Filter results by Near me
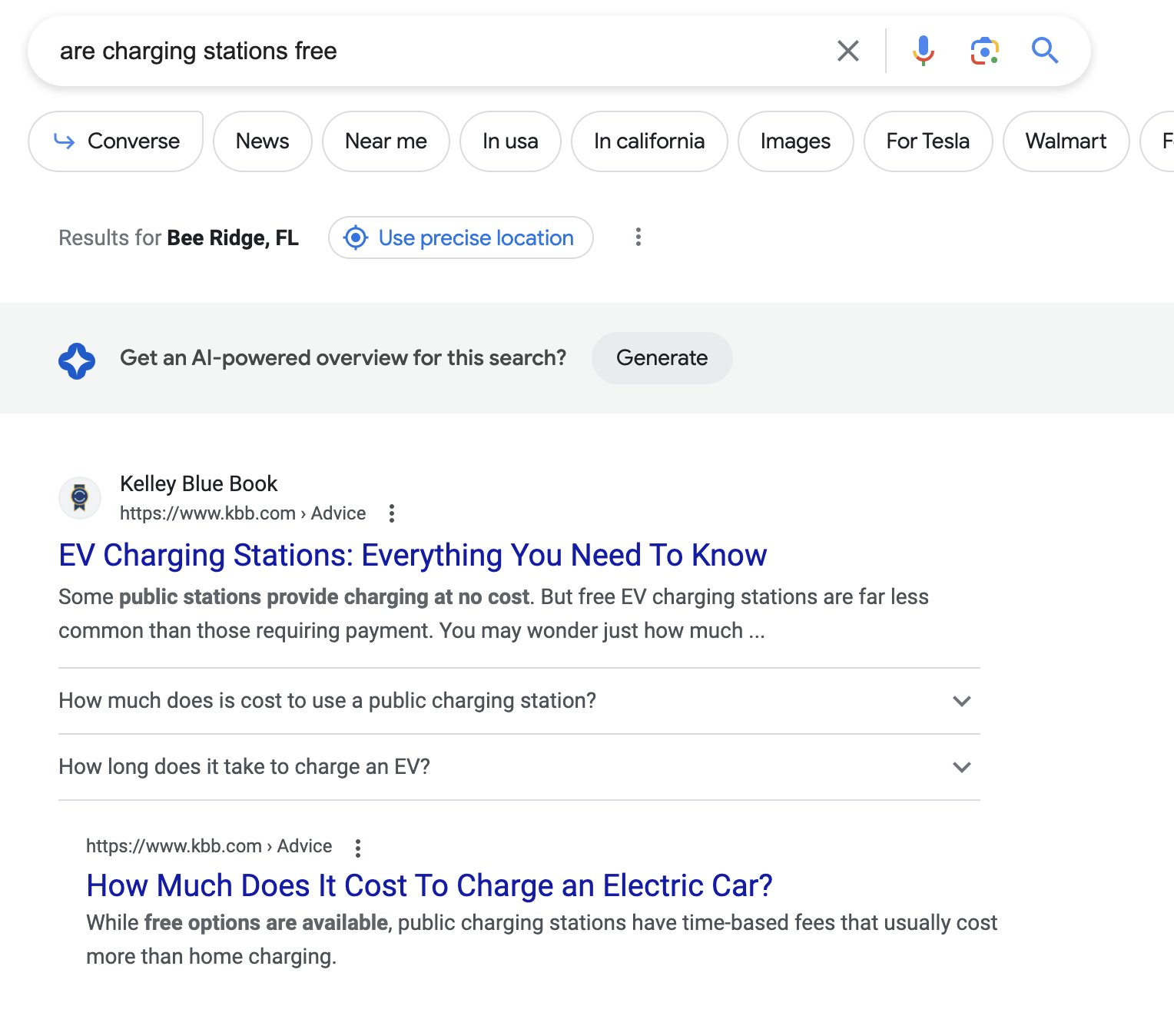1174x1036 pixels. pyautogui.click(x=386, y=141)
